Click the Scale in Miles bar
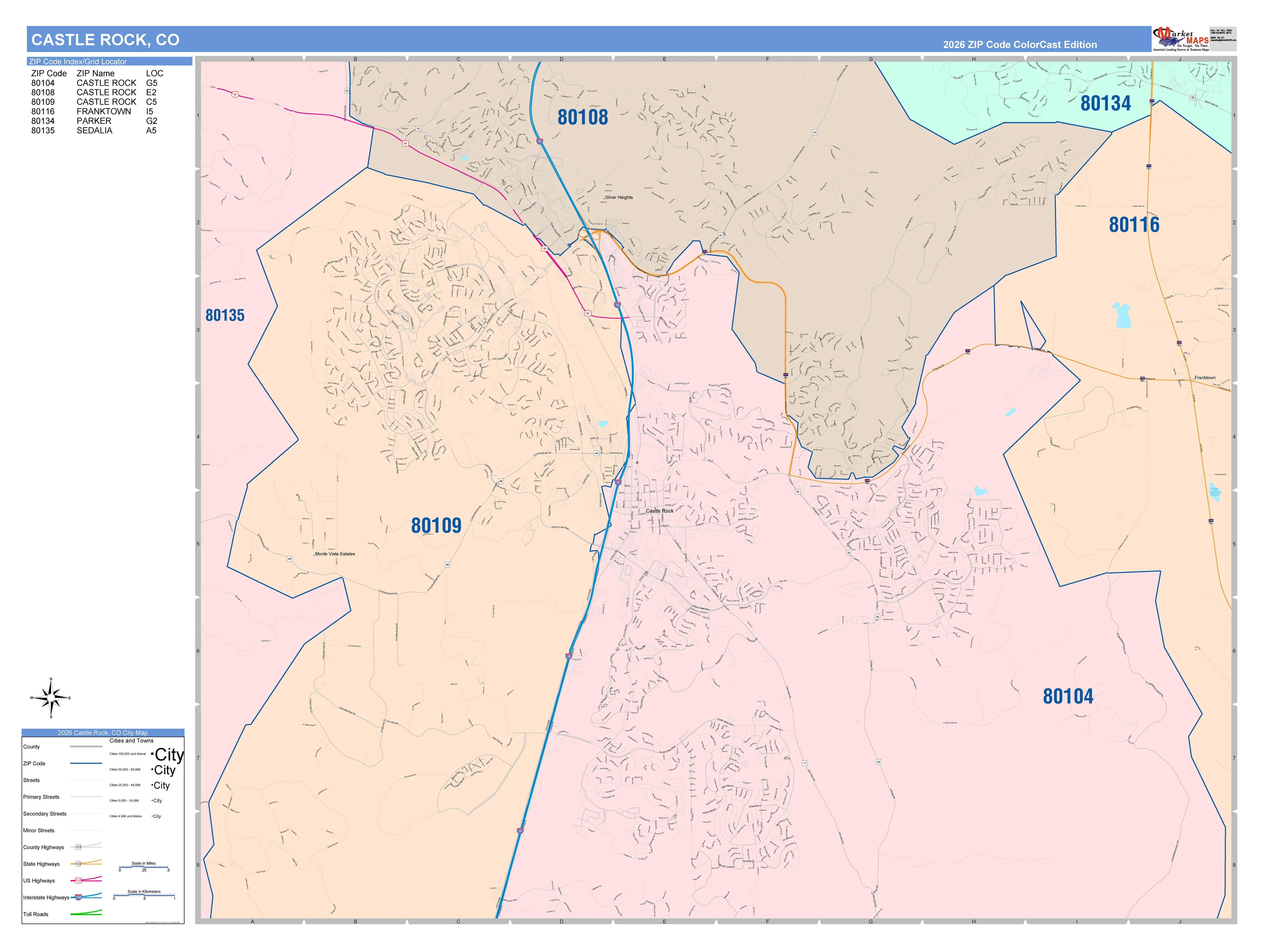 click(x=144, y=867)
